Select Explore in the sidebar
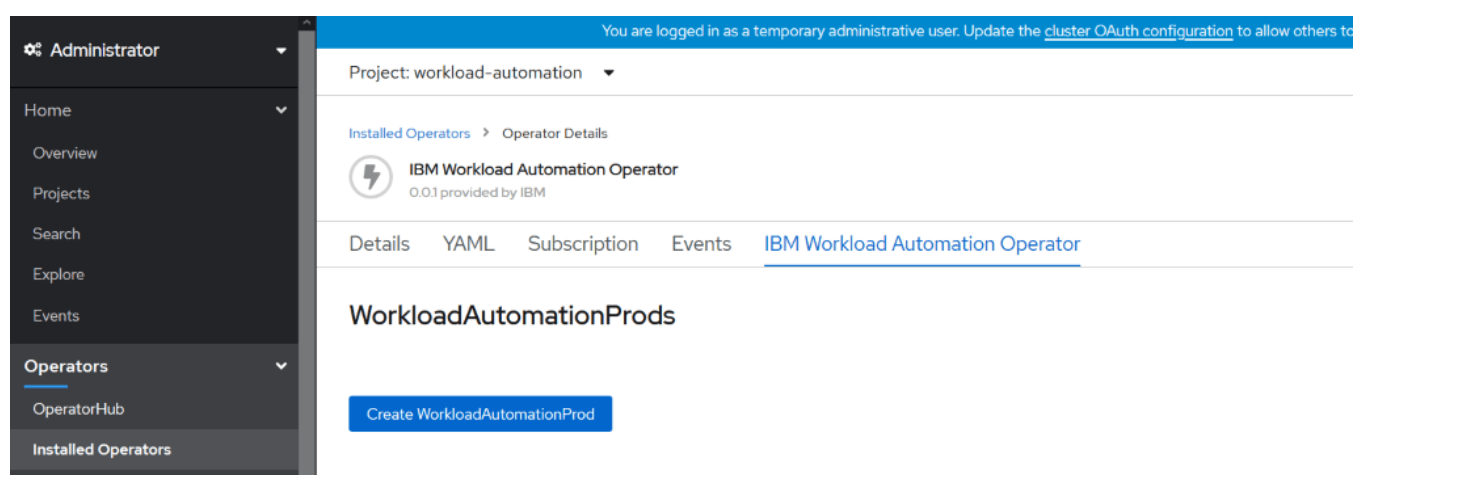Viewport: 1468px width, 494px height. pyautogui.click(x=58, y=274)
